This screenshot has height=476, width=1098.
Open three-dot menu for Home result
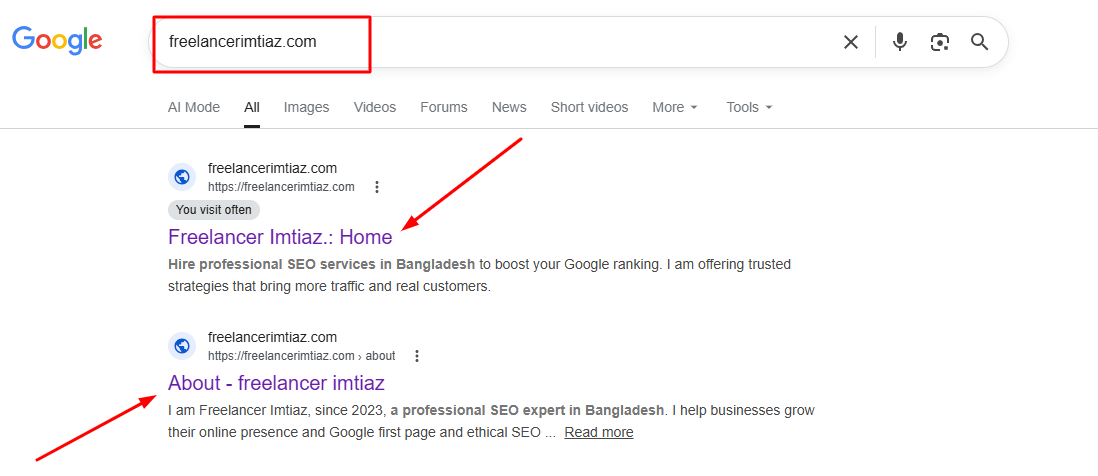[377, 187]
